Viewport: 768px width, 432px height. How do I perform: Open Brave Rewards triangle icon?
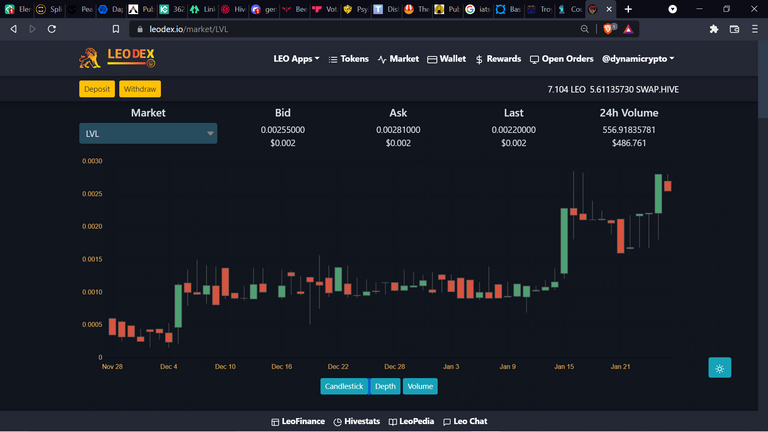628,29
